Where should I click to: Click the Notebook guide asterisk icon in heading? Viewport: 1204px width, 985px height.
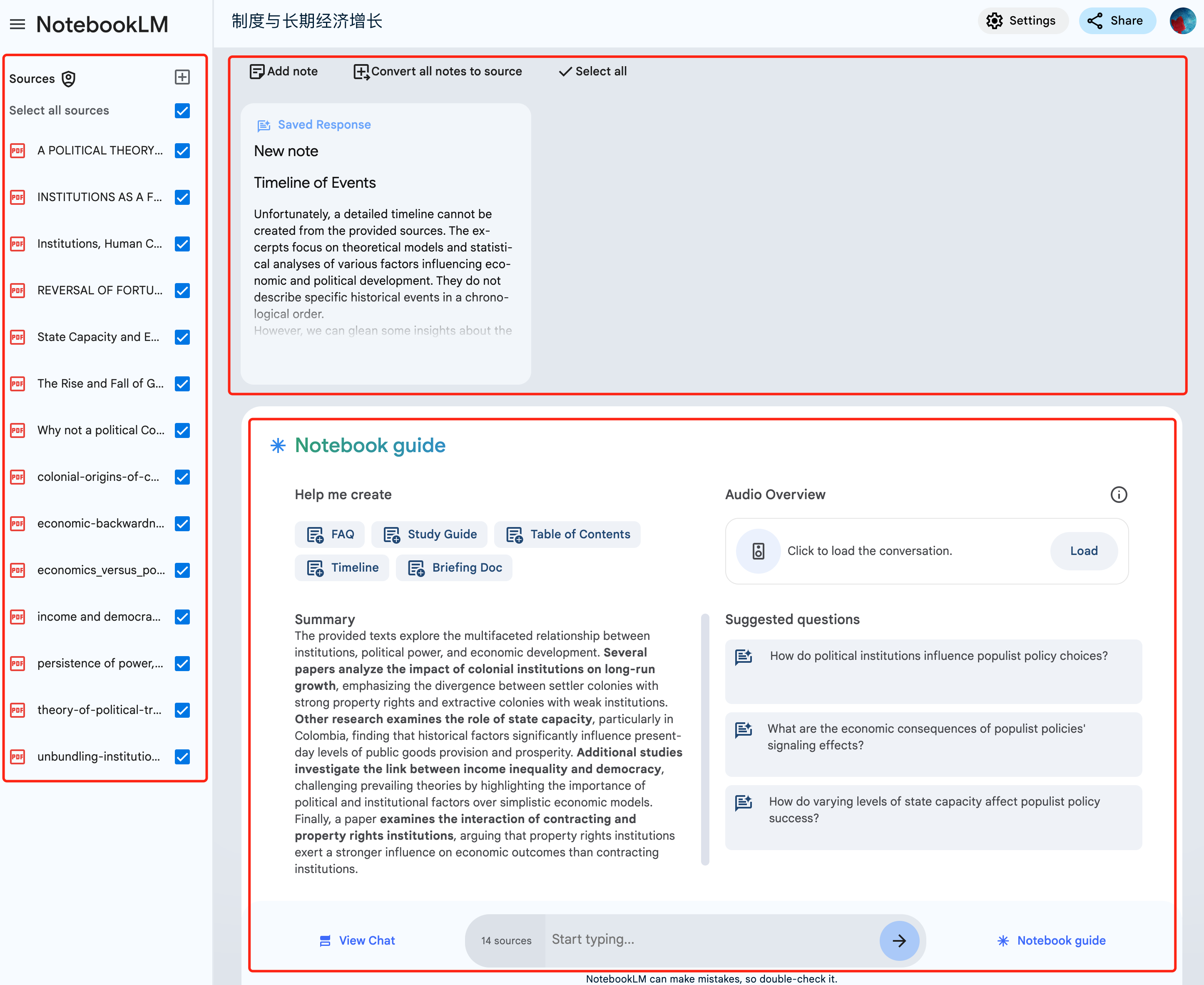[x=278, y=445]
